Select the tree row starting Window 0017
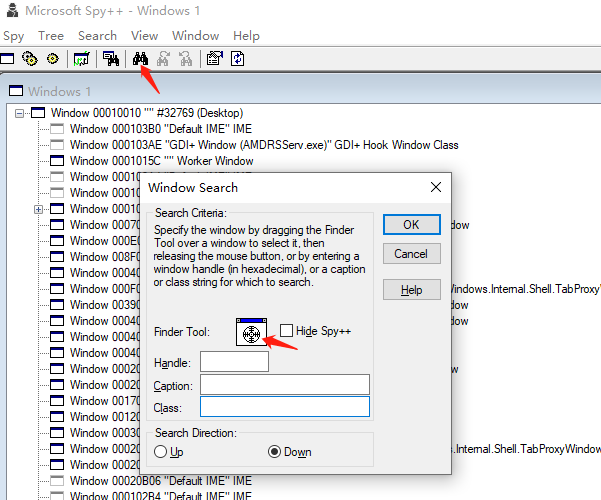Image resolution: width=601 pixels, height=500 pixels. pos(105,401)
